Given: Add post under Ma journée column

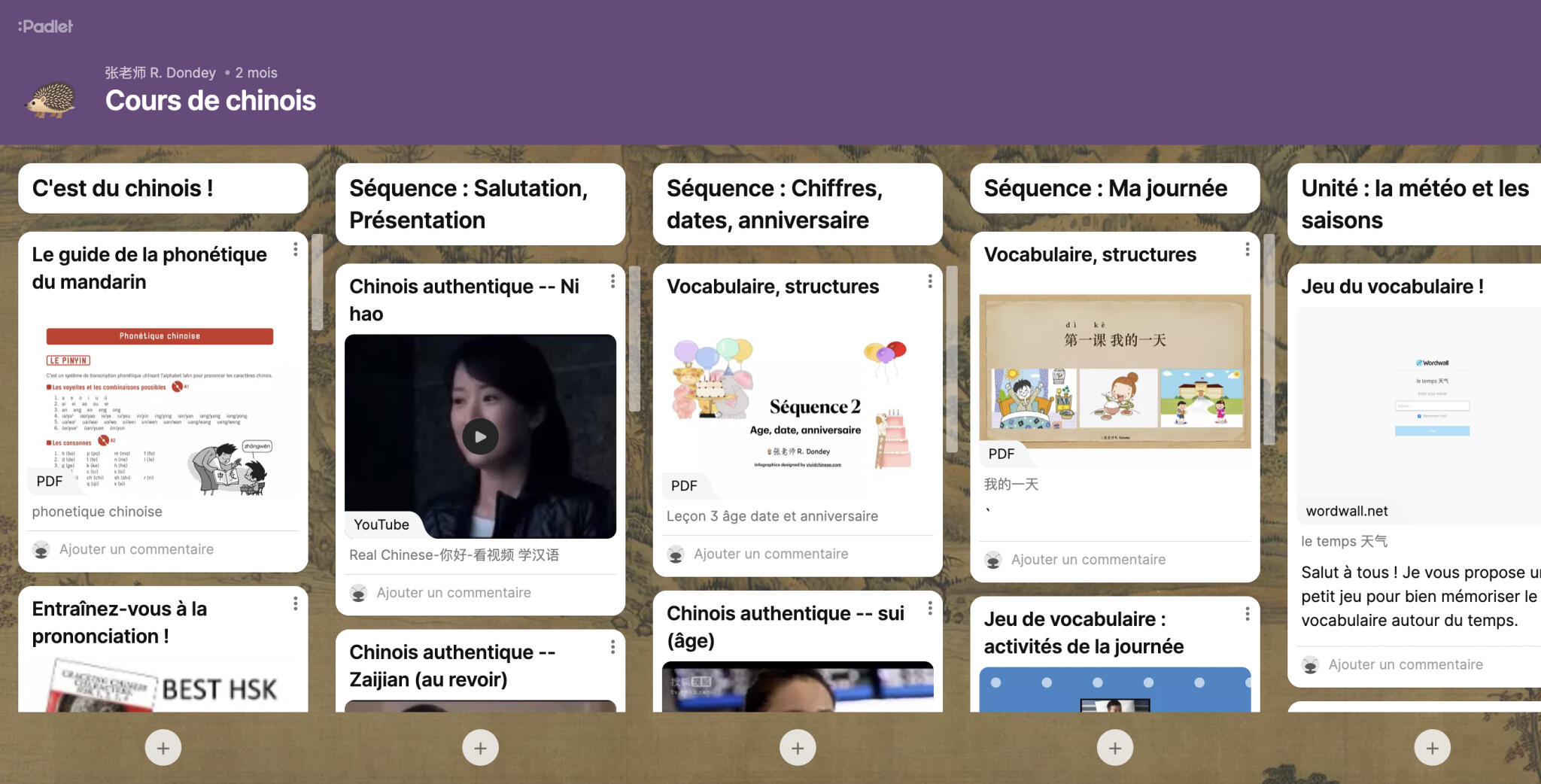Looking at the screenshot, I should [x=1115, y=748].
